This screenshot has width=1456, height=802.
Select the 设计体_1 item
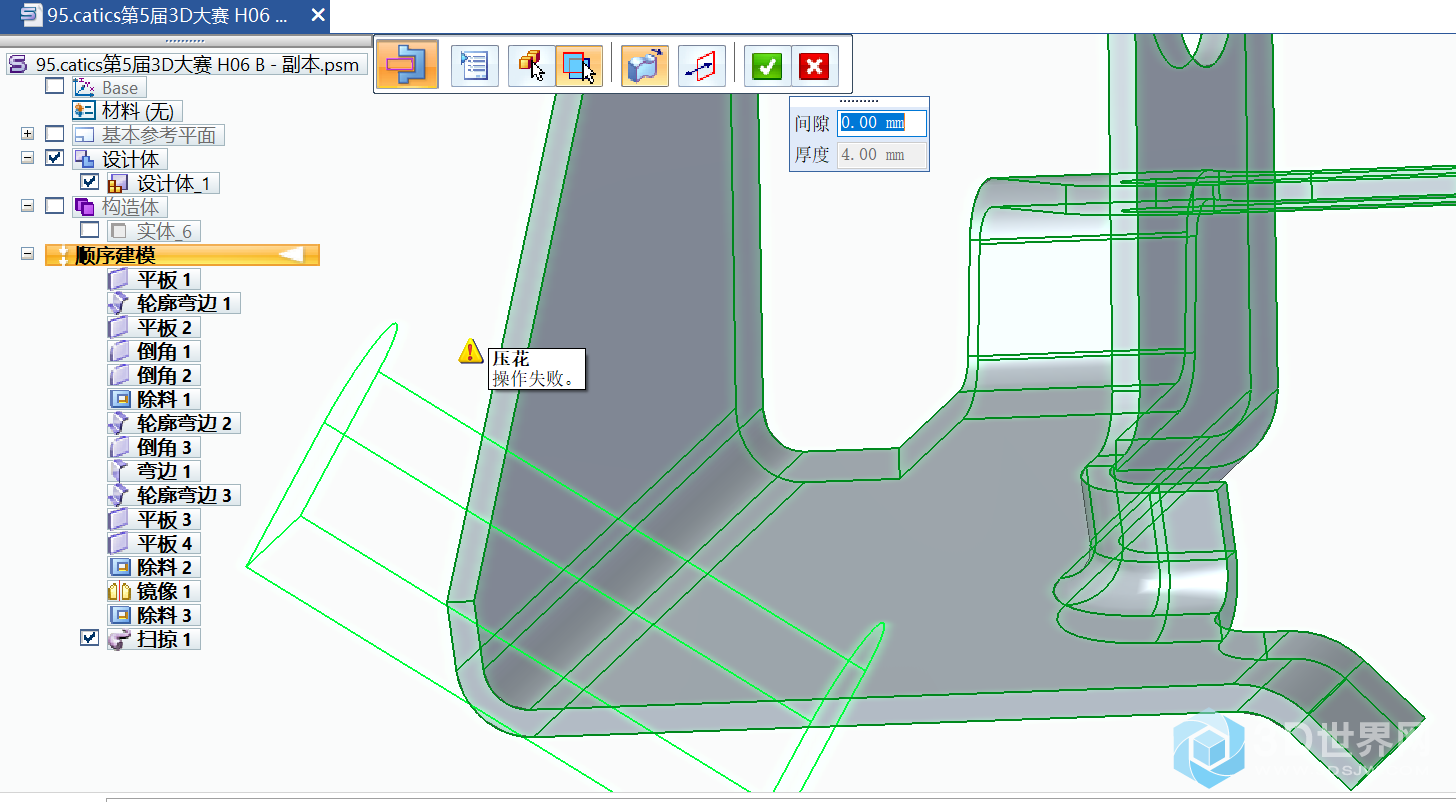[163, 183]
